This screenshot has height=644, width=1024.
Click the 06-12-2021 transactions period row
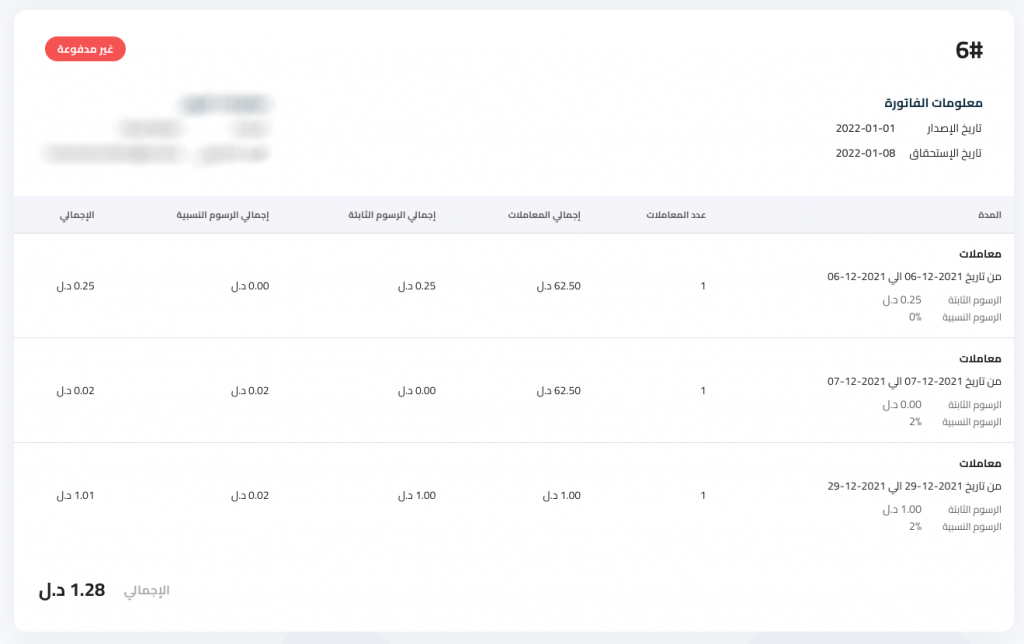coord(914,276)
